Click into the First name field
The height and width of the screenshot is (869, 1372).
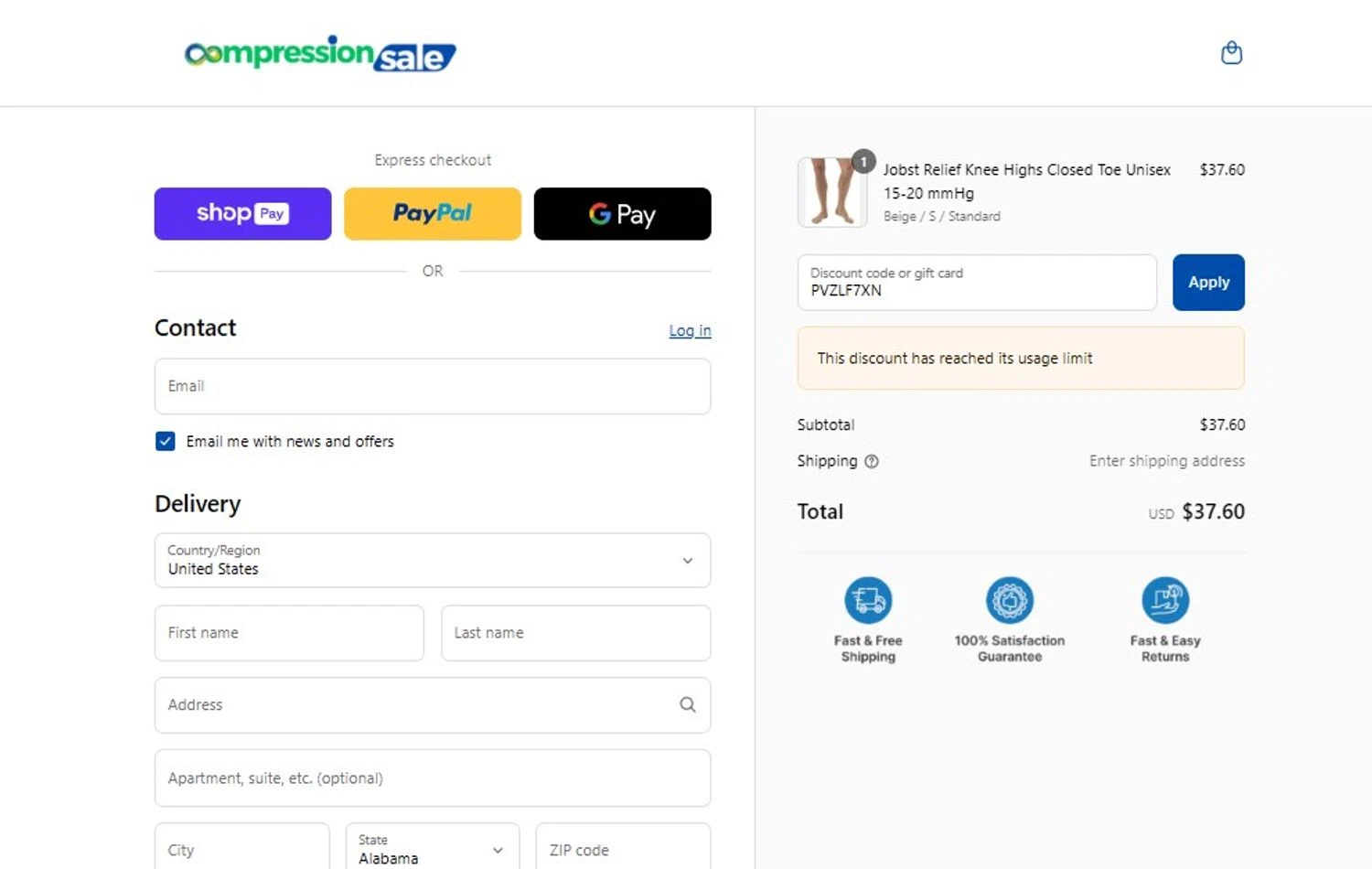[x=289, y=633]
